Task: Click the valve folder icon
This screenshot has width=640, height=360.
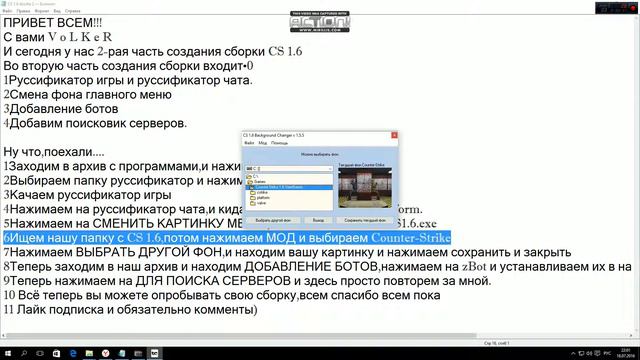Action: [253, 203]
